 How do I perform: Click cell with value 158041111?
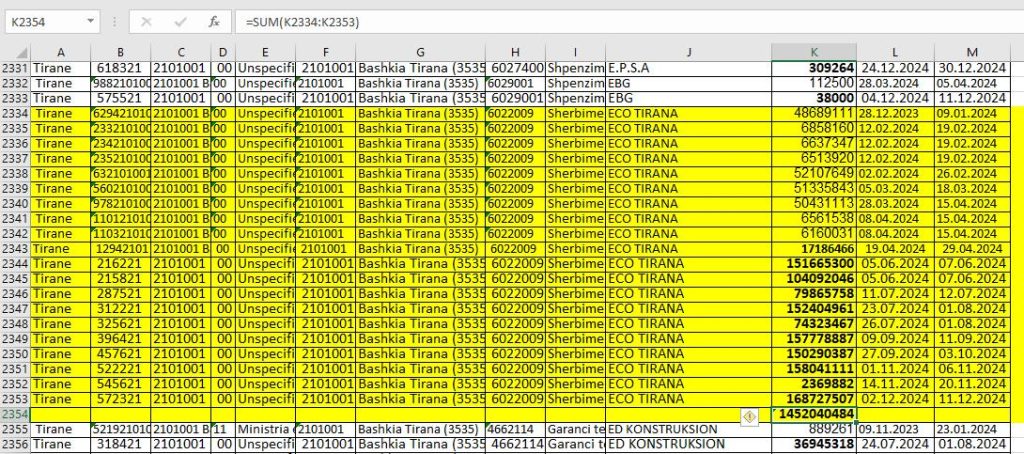coord(814,369)
